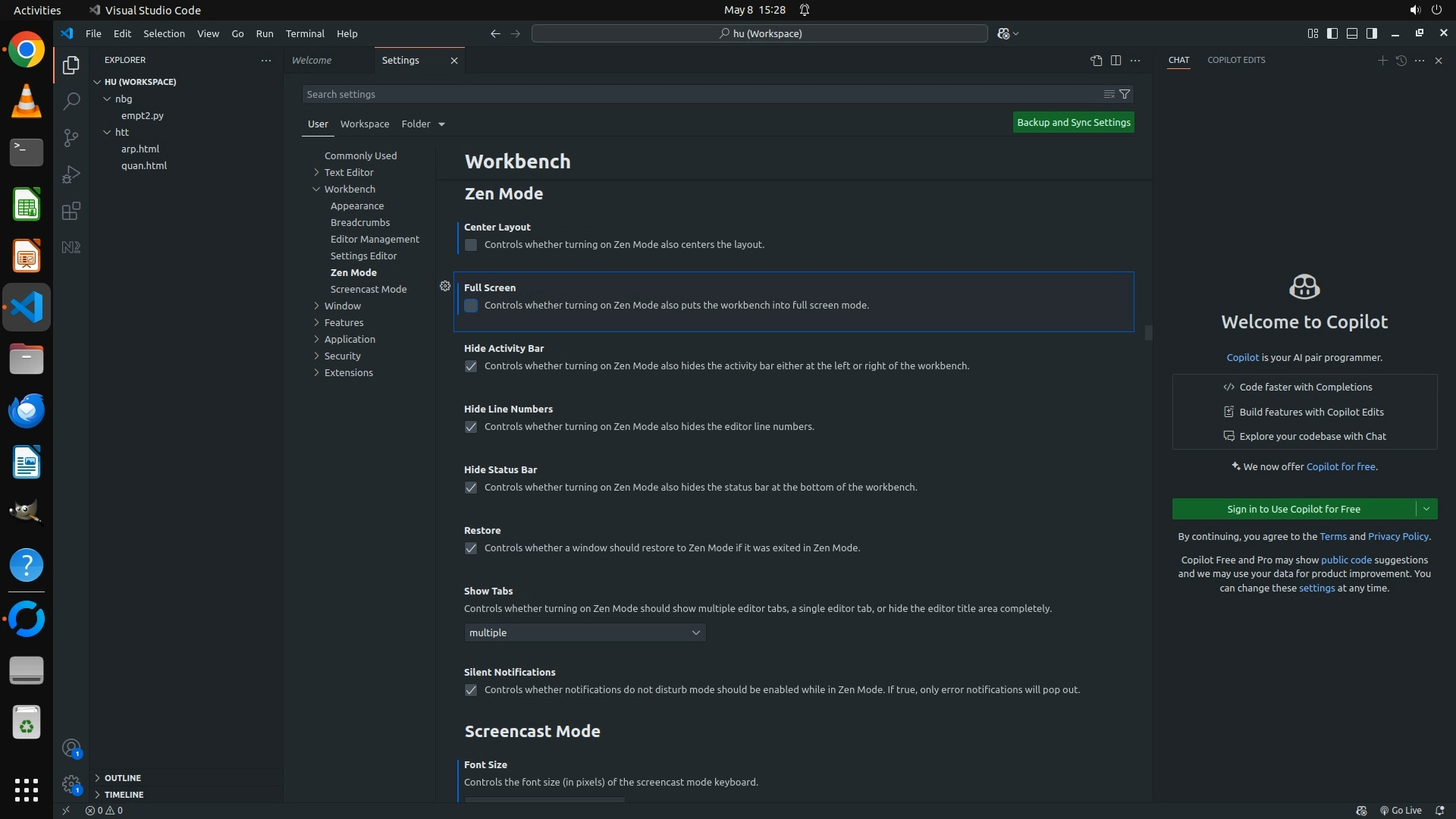Disable Silent Notifications checkbox
Viewport: 1456px width, 819px height.
[471, 690]
